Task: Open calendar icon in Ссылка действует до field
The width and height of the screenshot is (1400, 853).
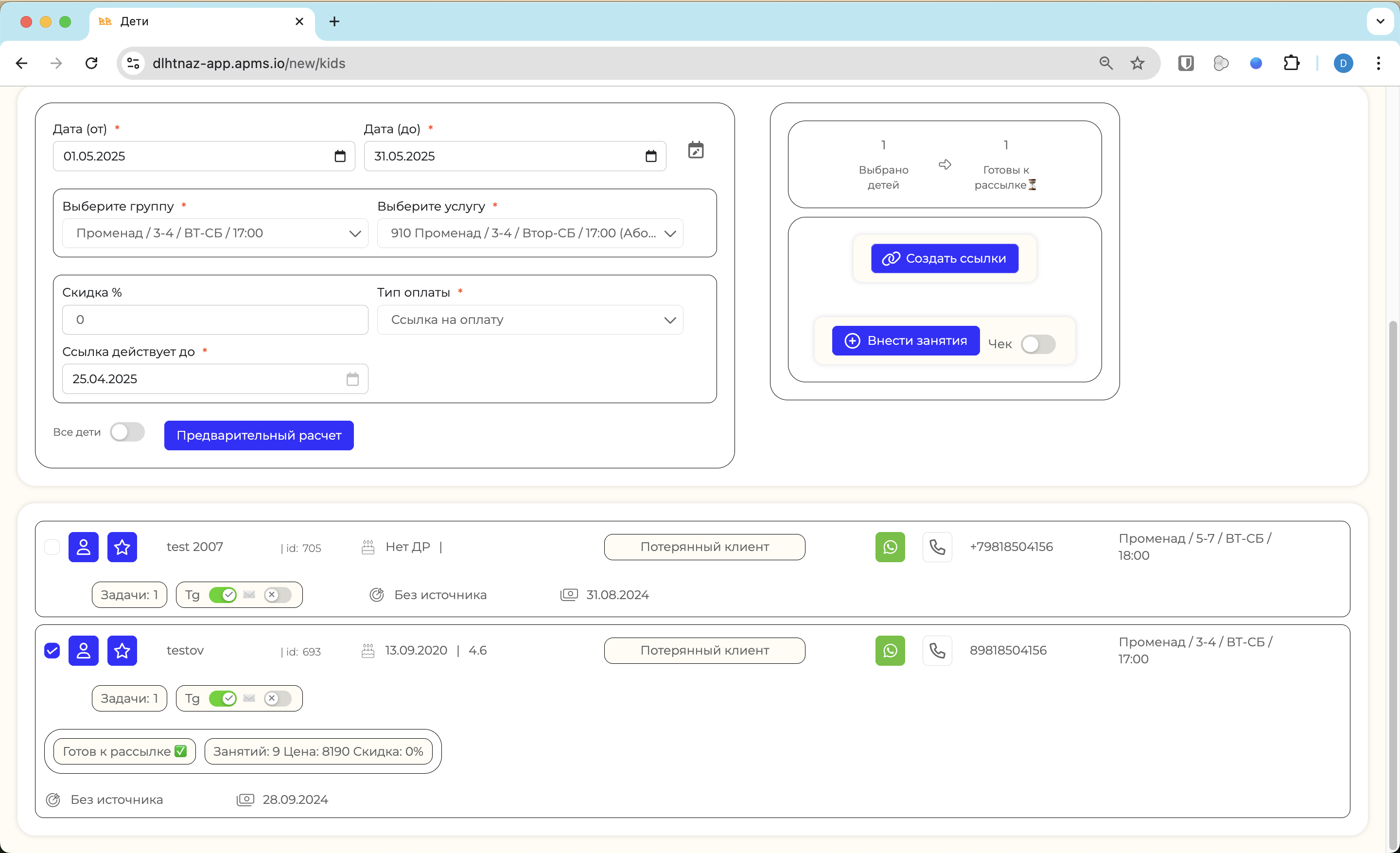Action: point(352,379)
